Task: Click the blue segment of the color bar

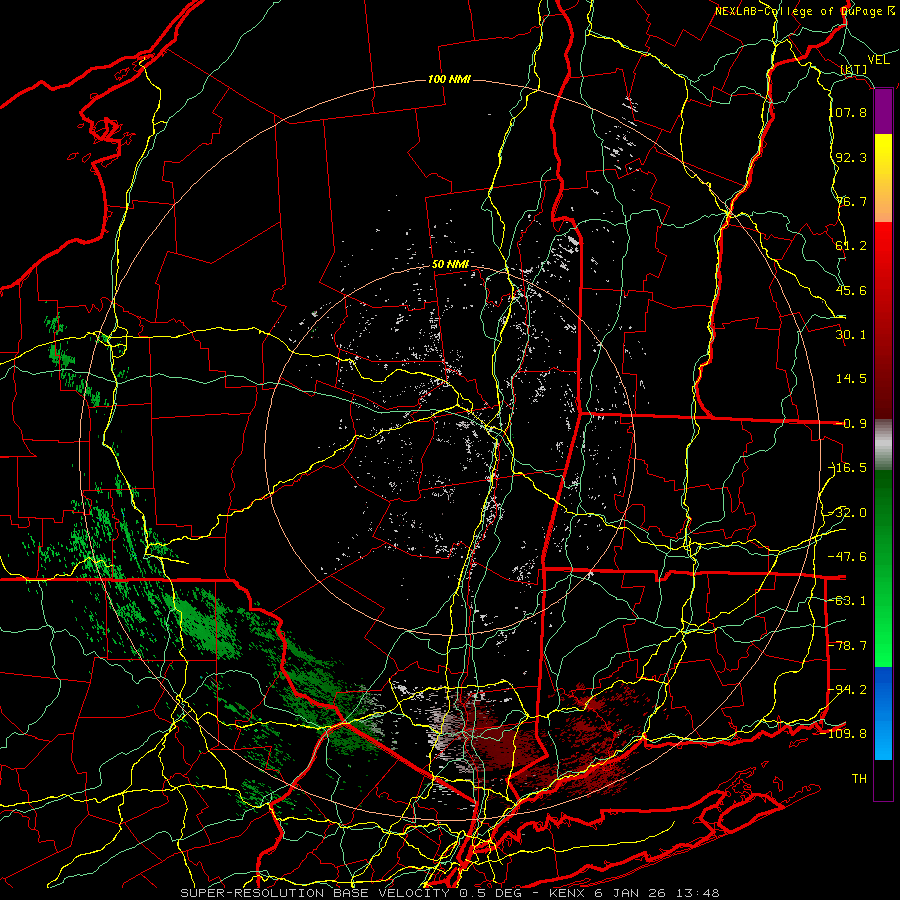Action: tap(883, 713)
